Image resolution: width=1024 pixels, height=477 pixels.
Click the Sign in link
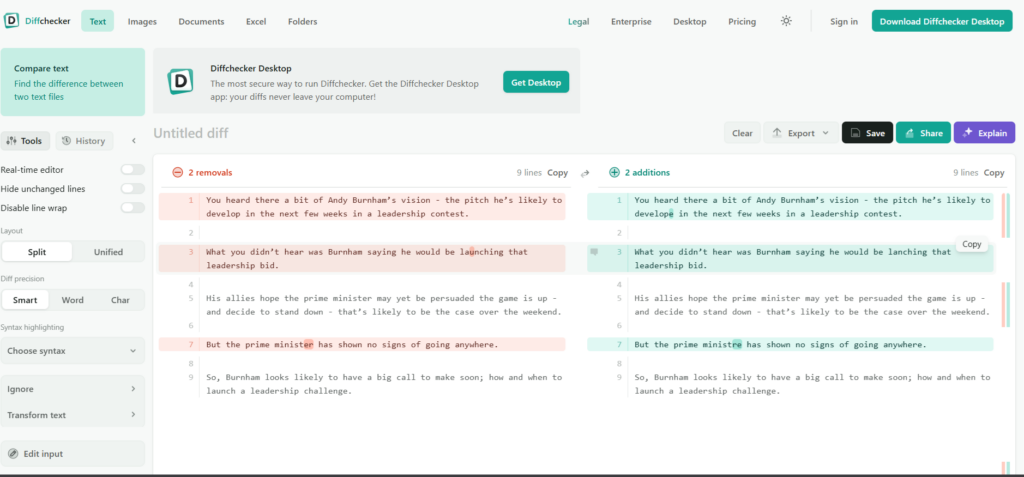pos(844,22)
